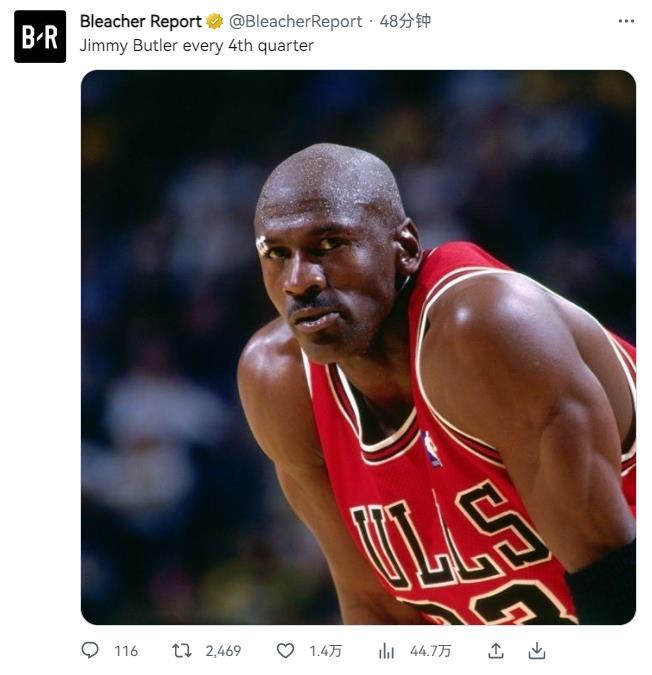
Task: Open the view analytics bar chart icon
Action: point(386,650)
